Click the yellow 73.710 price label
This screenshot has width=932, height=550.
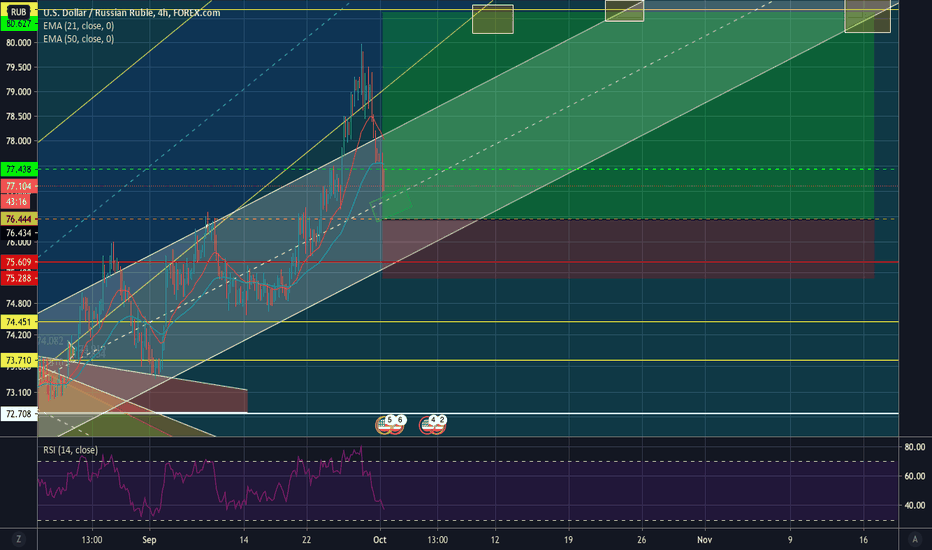pos(18,360)
